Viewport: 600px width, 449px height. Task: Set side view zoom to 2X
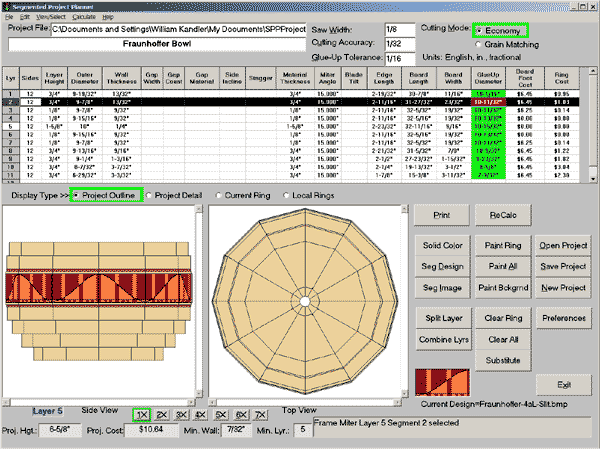162,414
